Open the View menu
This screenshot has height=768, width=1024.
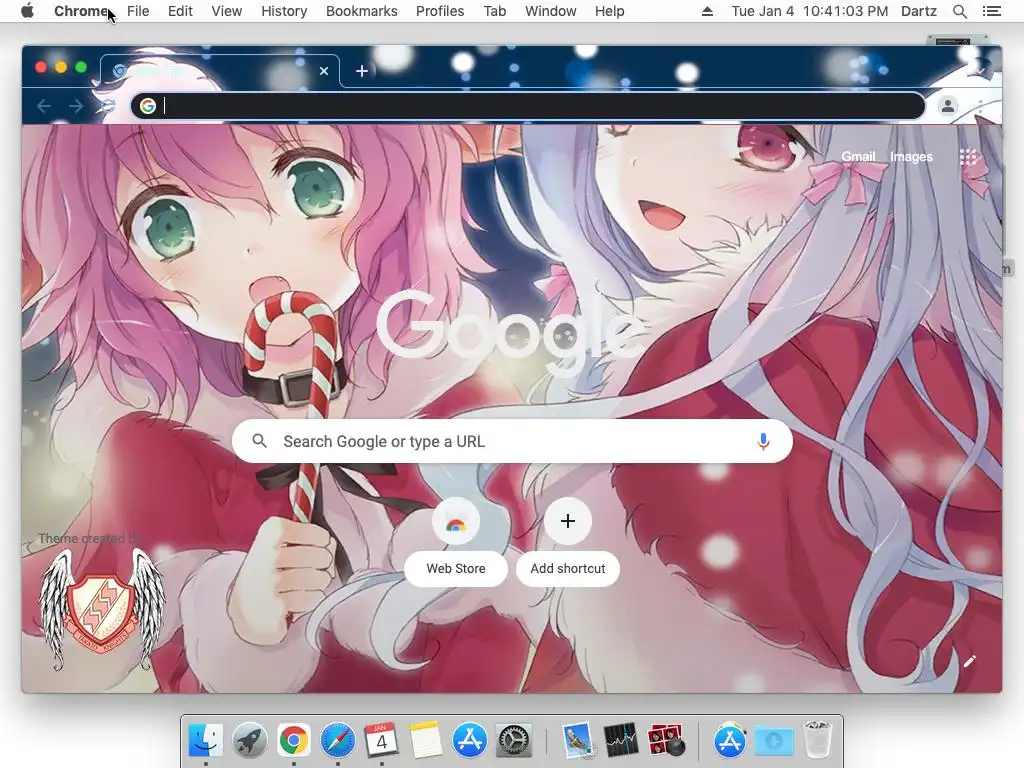(x=227, y=11)
